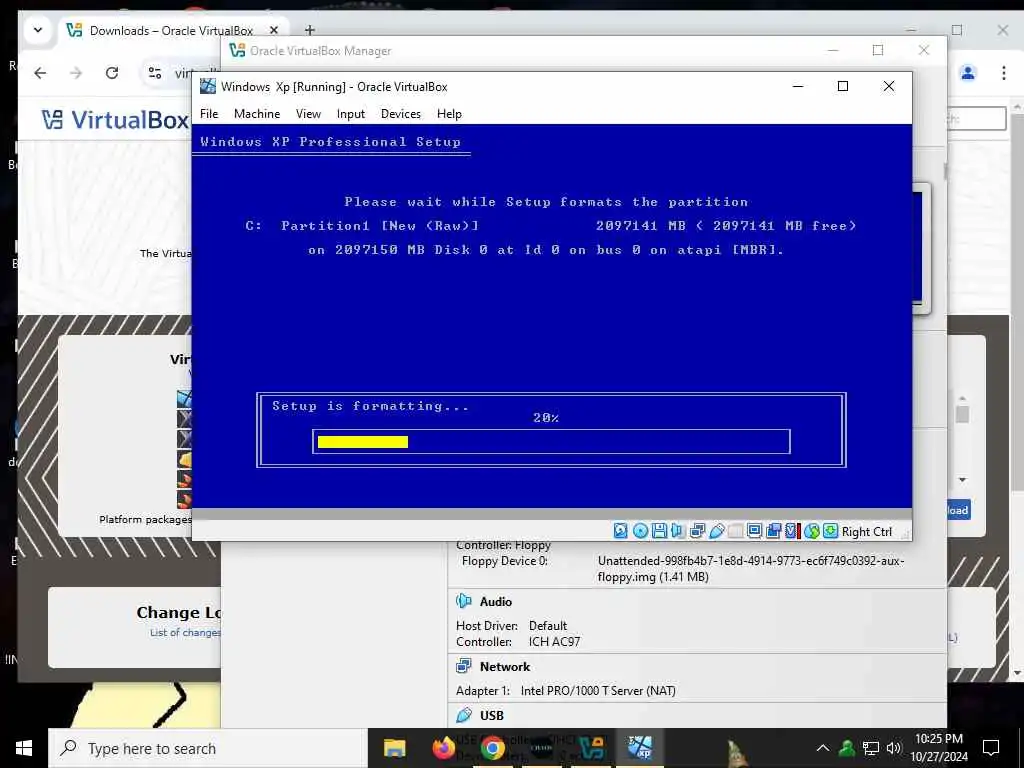
Task: Open the notification center icon in the taskbar
Action: 991,748
